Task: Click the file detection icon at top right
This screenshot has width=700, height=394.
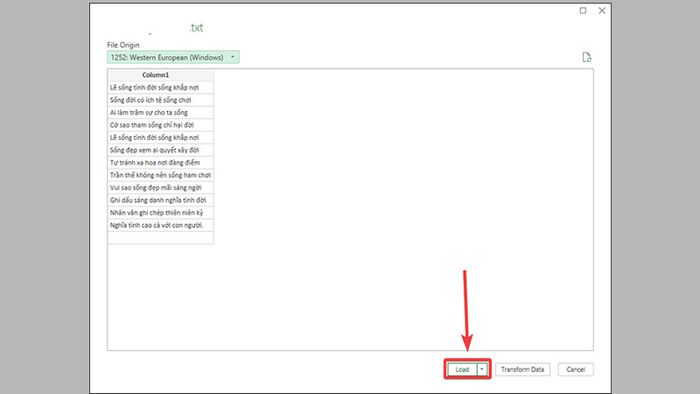Action: point(587,57)
